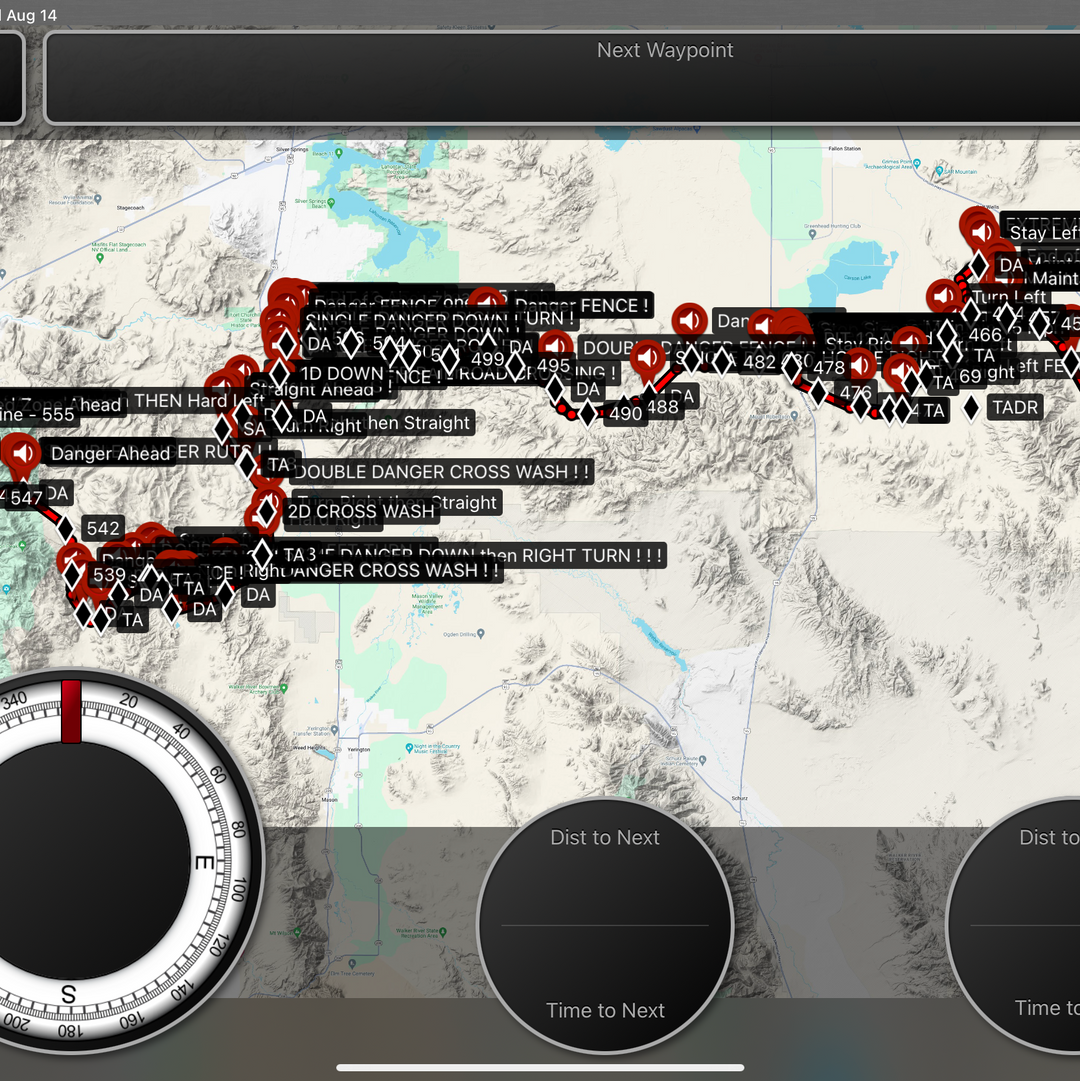Viewport: 1080px width, 1081px height.
Task: Select the waypoint 482 label
Action: coord(760,362)
